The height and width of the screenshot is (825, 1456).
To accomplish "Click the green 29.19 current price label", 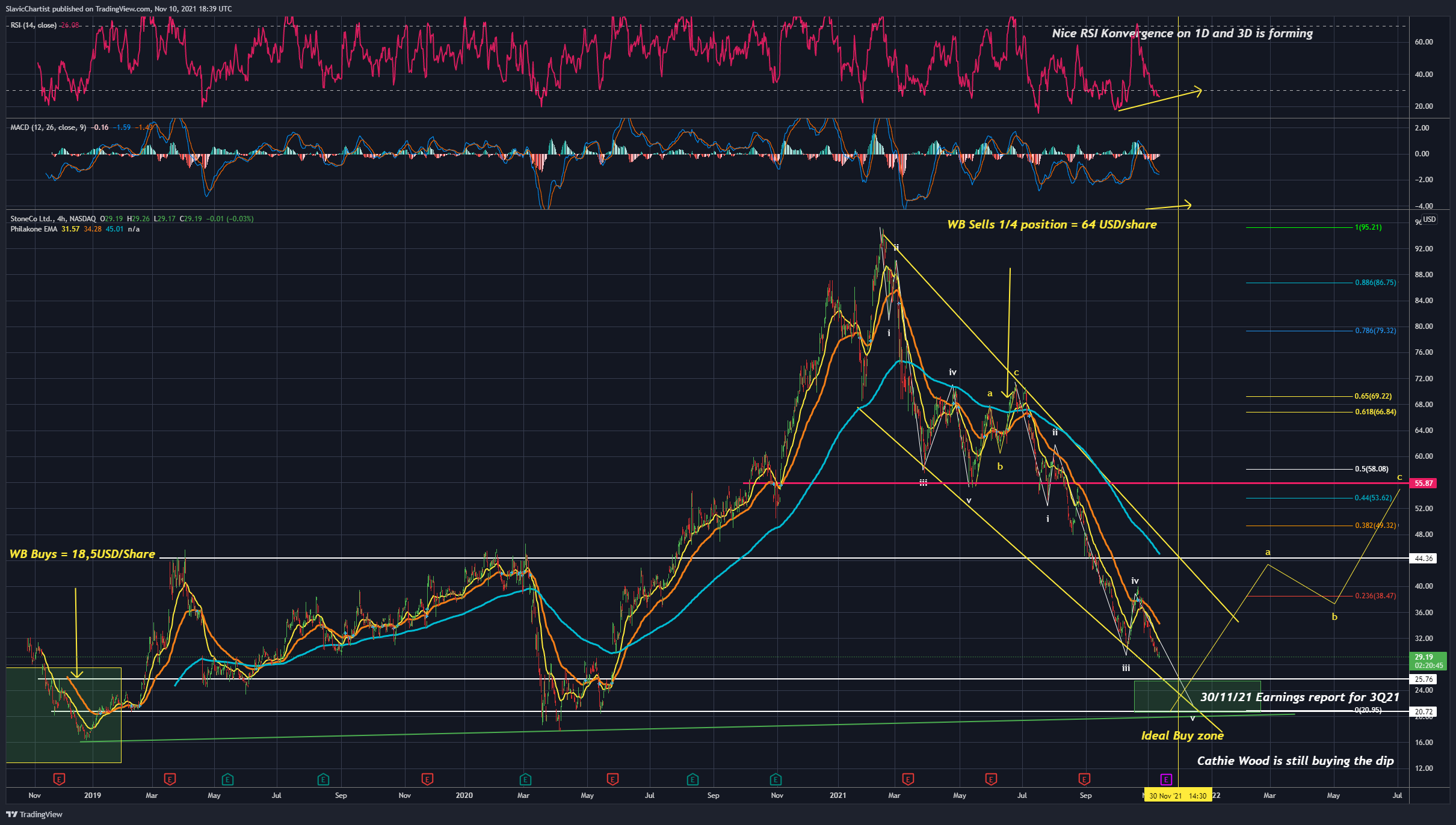I will 1428,661.
